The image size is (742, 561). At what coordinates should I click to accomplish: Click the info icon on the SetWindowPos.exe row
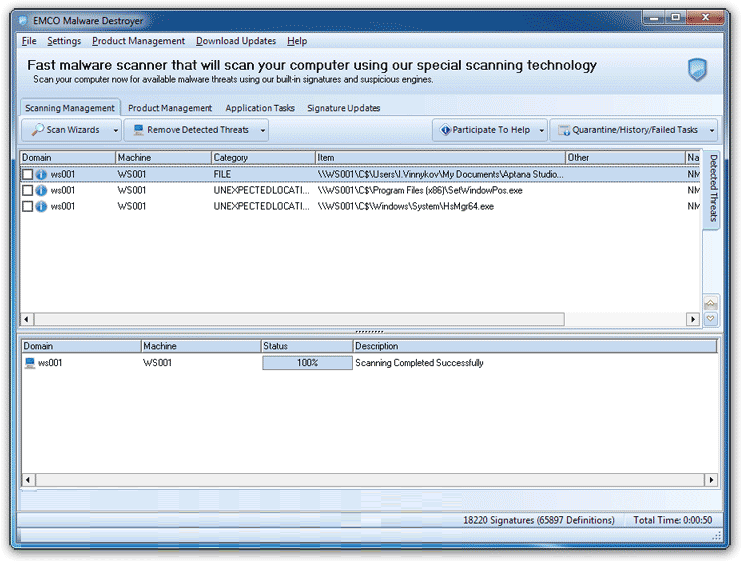pos(41,191)
